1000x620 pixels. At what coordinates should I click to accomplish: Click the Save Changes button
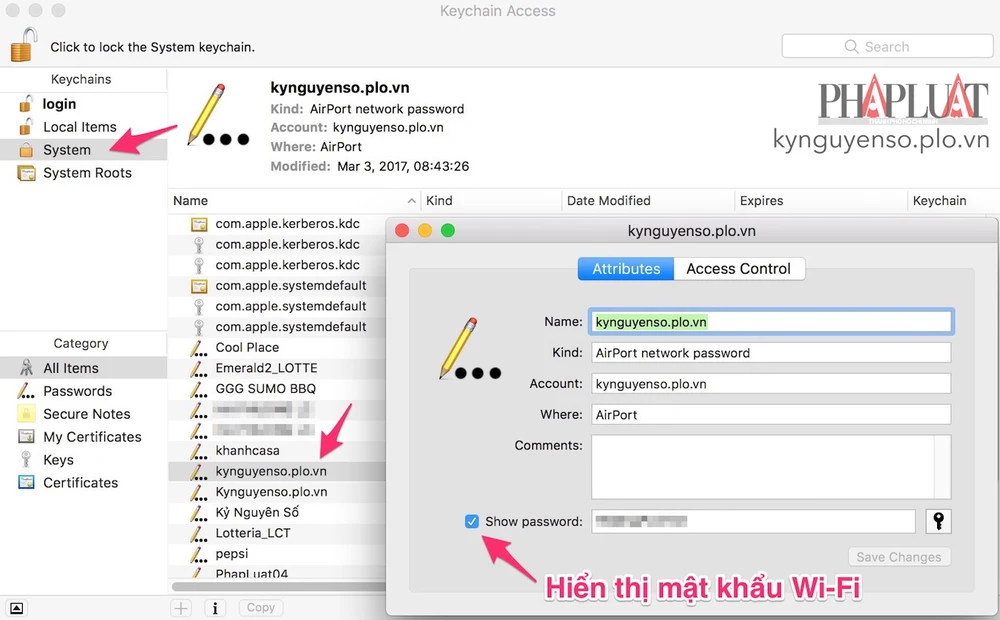(x=899, y=557)
